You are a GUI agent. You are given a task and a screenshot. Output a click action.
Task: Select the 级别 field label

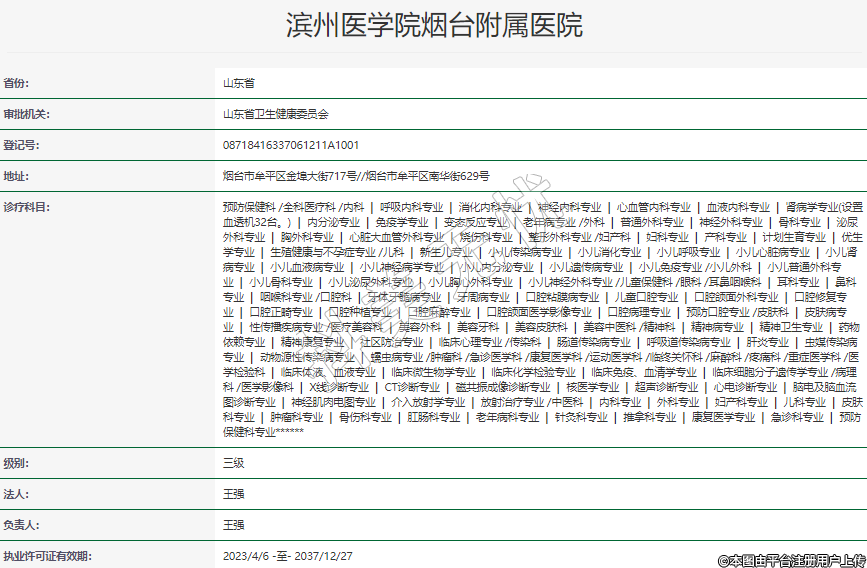17,464
